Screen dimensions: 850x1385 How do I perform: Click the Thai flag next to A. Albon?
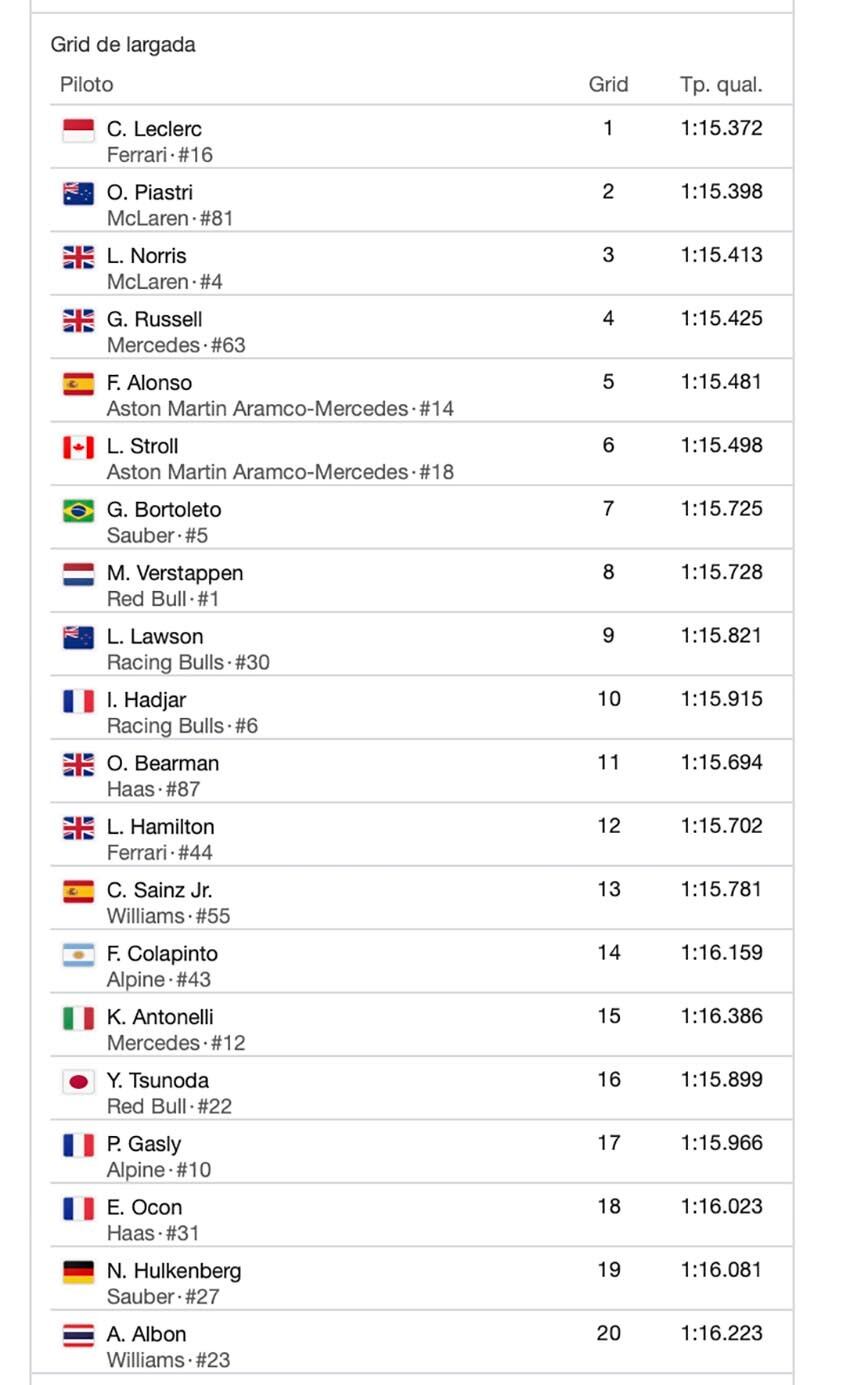[x=78, y=1335]
